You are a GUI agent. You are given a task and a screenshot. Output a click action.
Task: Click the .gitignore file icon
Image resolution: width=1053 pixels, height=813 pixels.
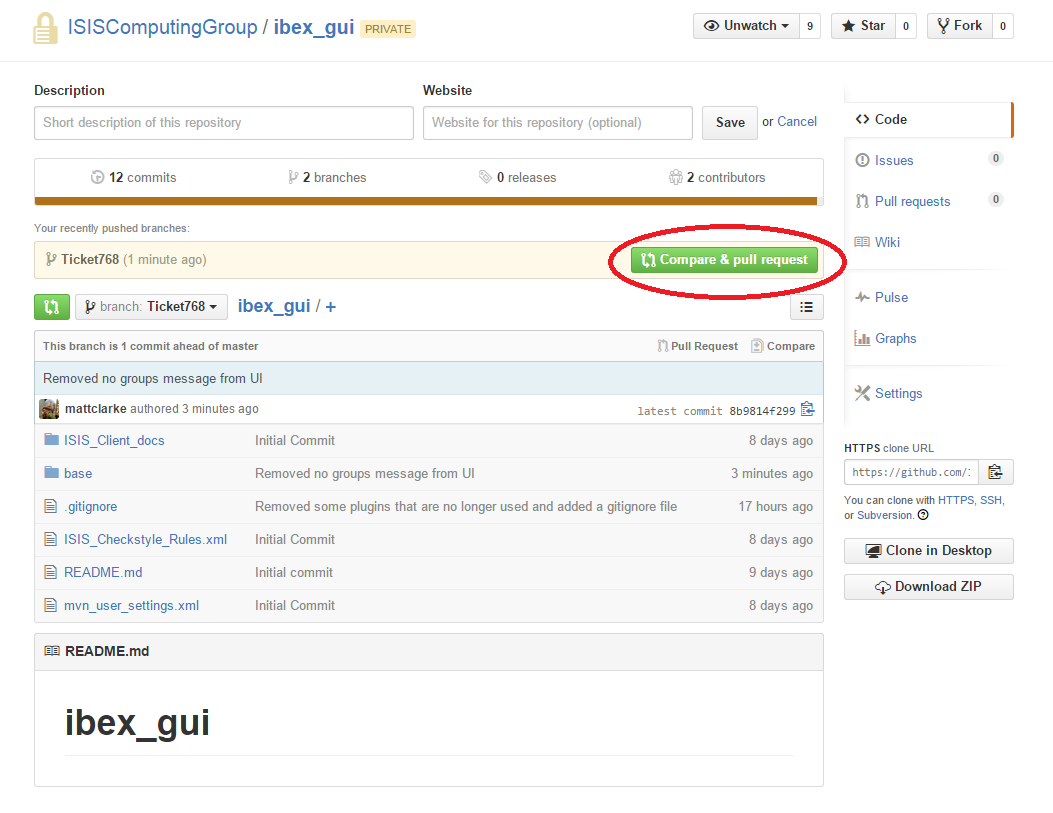[x=50, y=506]
